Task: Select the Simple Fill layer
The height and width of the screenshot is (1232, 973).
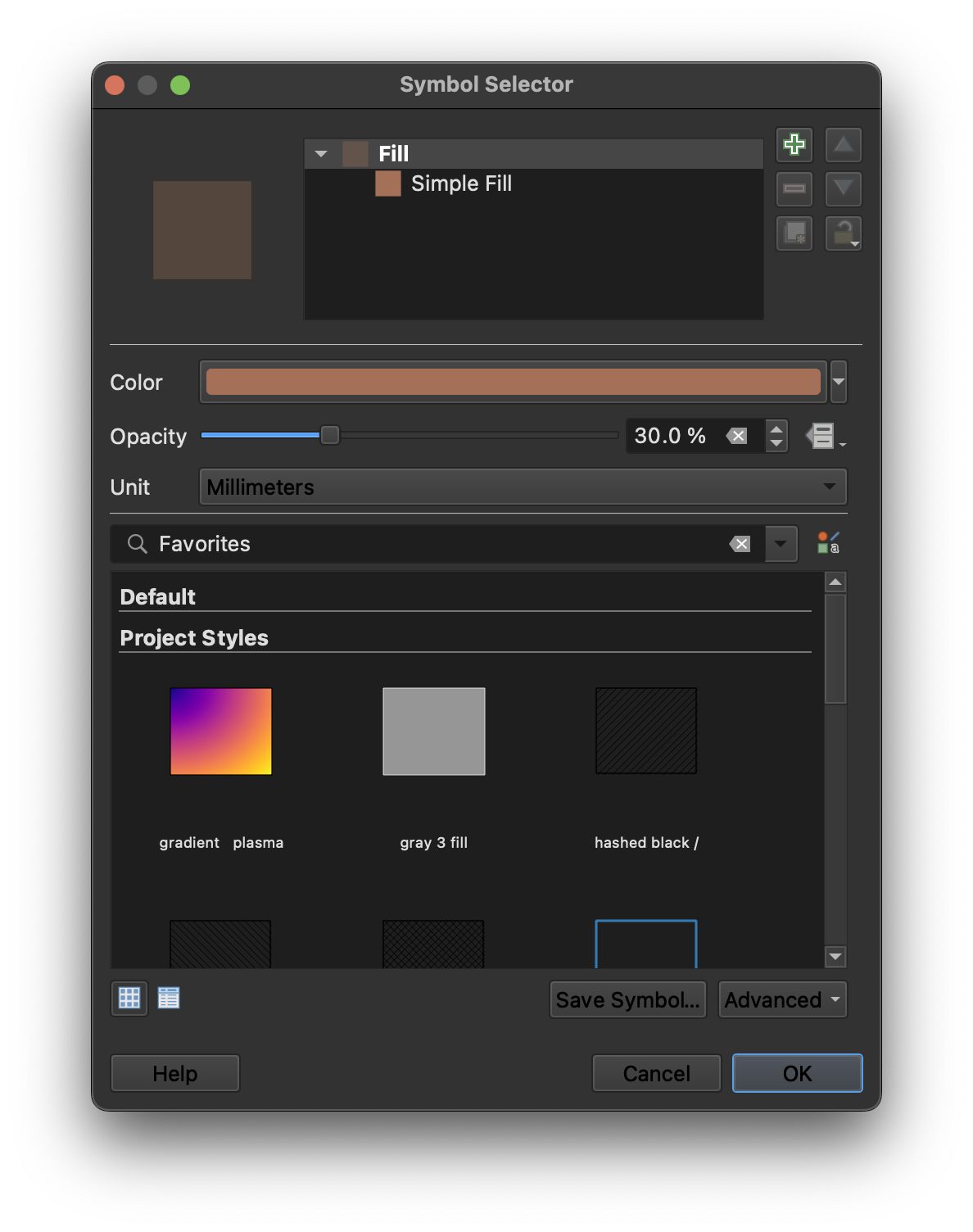Action: tap(460, 184)
